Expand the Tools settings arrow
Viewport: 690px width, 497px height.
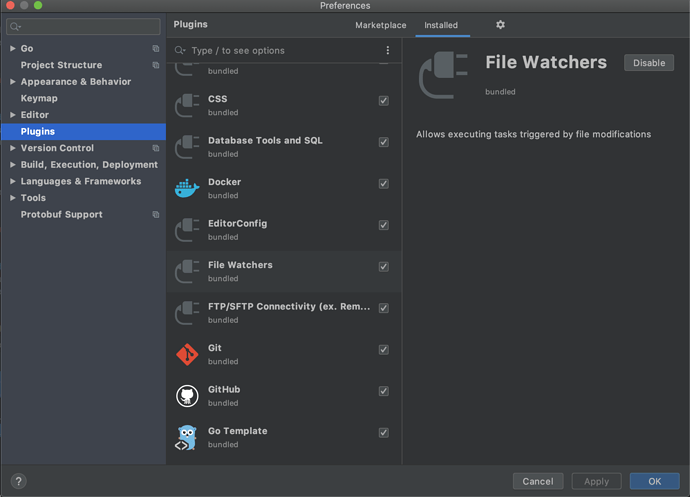(13, 198)
